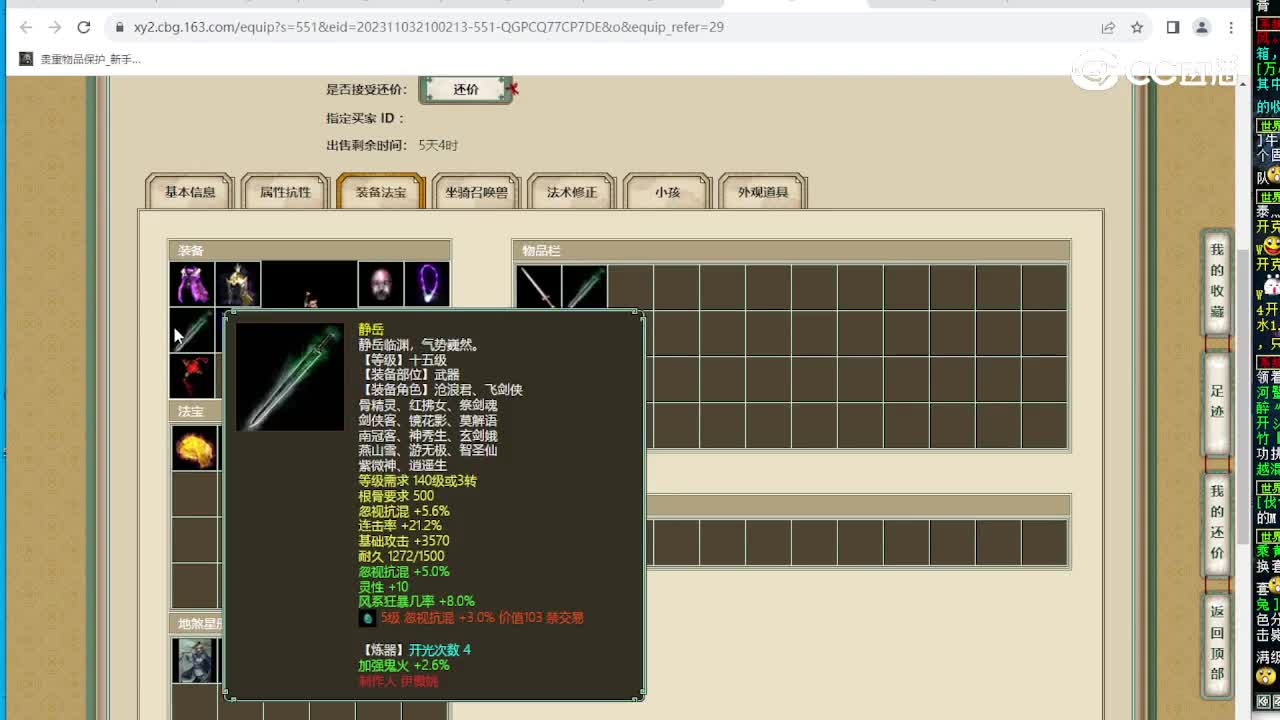Select the red accessory equipment icon
Image resolution: width=1280 pixels, height=720 pixels.
192,377
